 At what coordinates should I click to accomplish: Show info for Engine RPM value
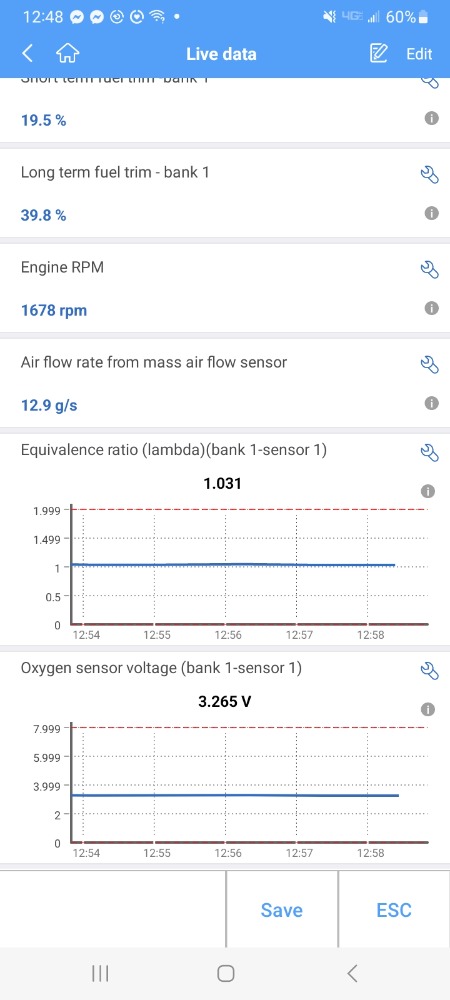tap(432, 309)
